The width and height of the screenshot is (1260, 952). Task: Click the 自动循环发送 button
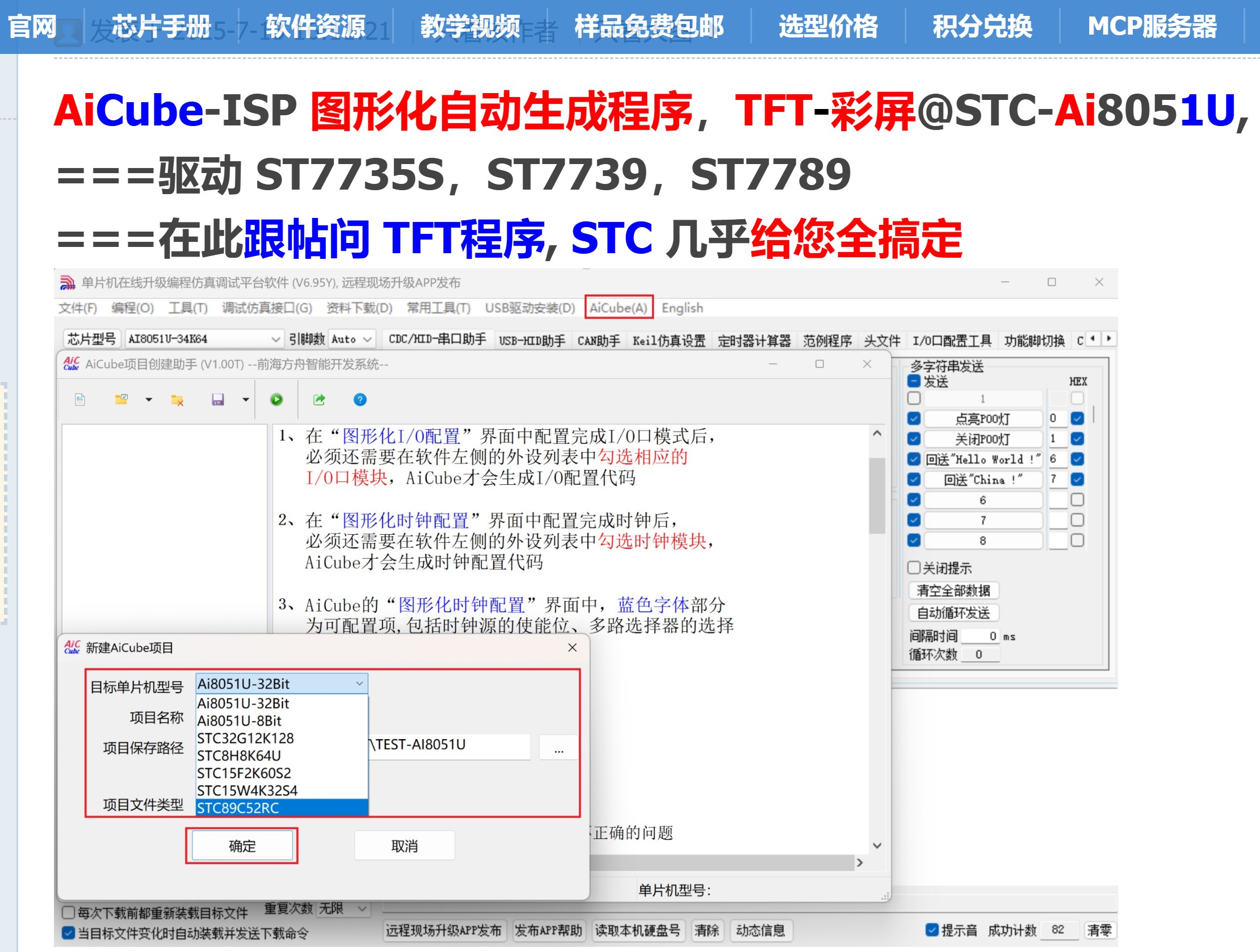tap(954, 614)
